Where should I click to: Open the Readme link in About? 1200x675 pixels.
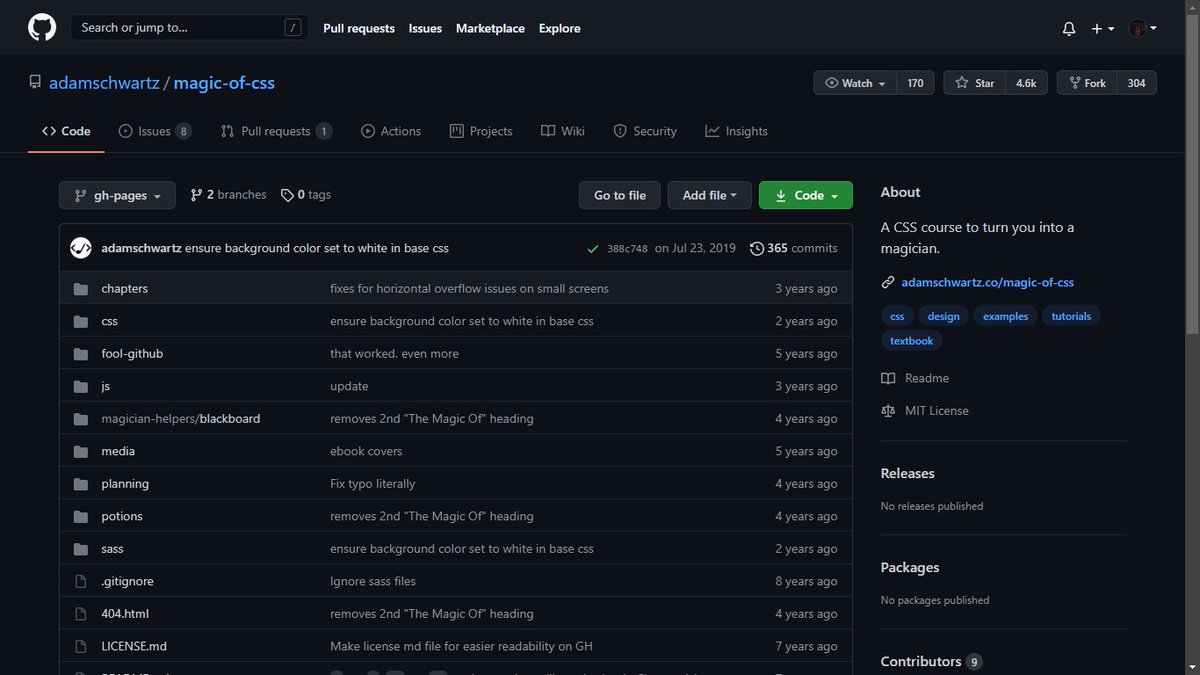(x=915, y=378)
